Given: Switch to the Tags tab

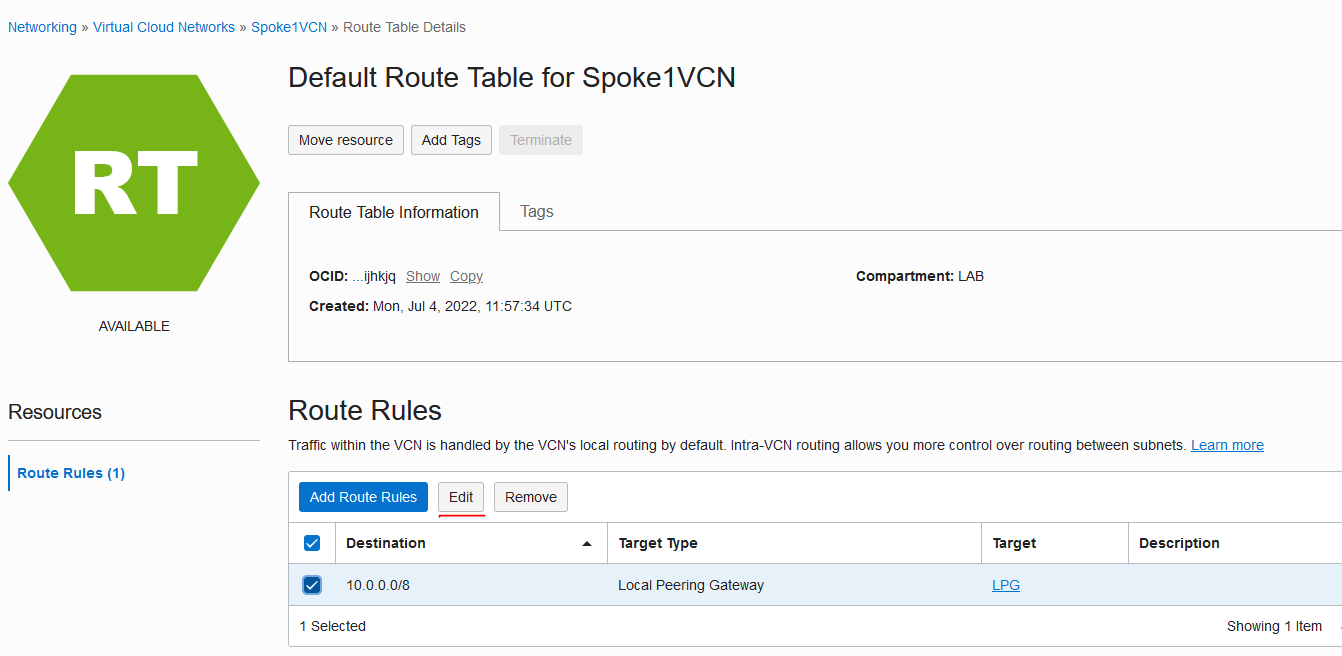Looking at the screenshot, I should coord(537,212).
